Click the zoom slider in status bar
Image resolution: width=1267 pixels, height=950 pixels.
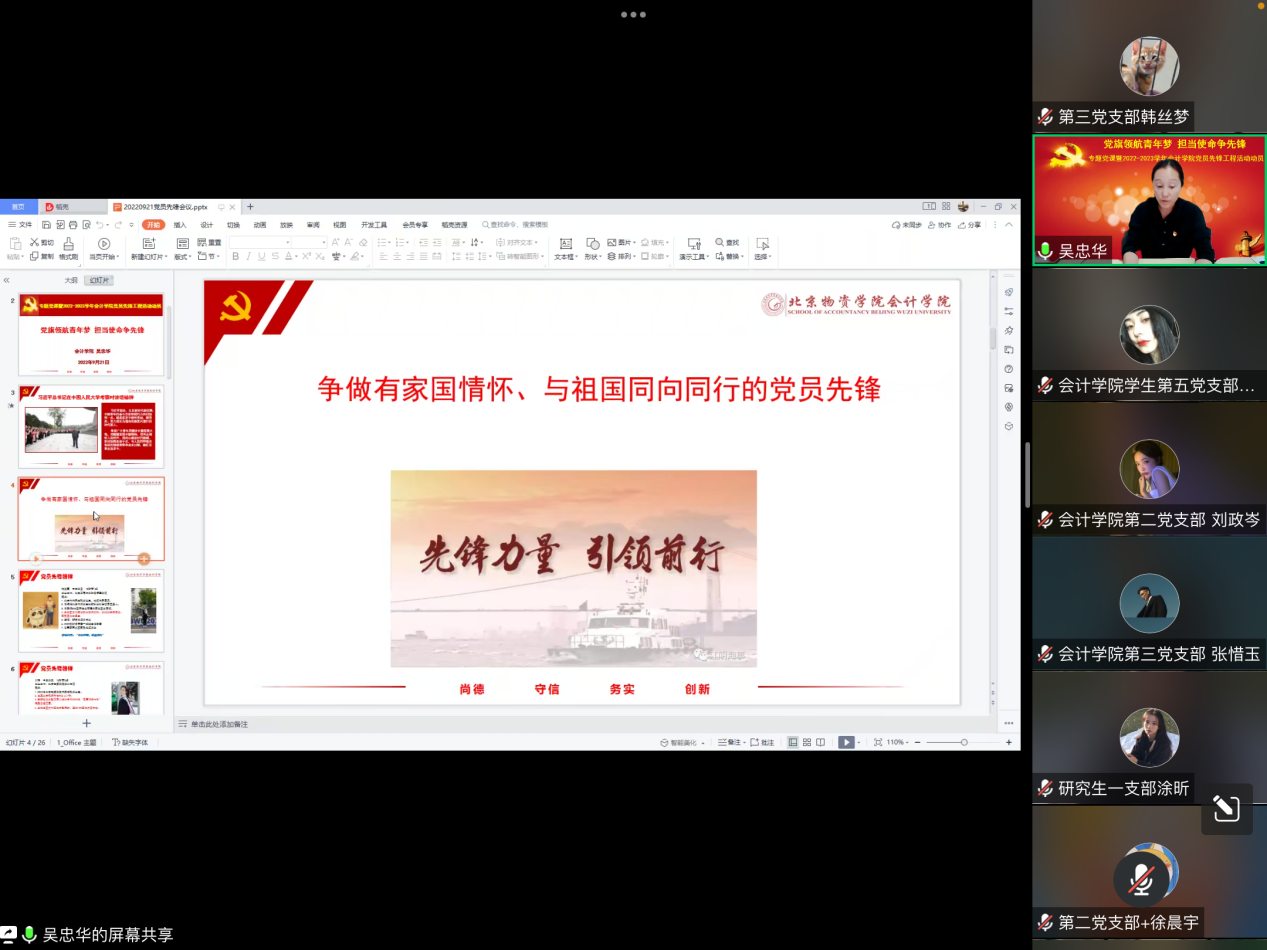coord(963,742)
